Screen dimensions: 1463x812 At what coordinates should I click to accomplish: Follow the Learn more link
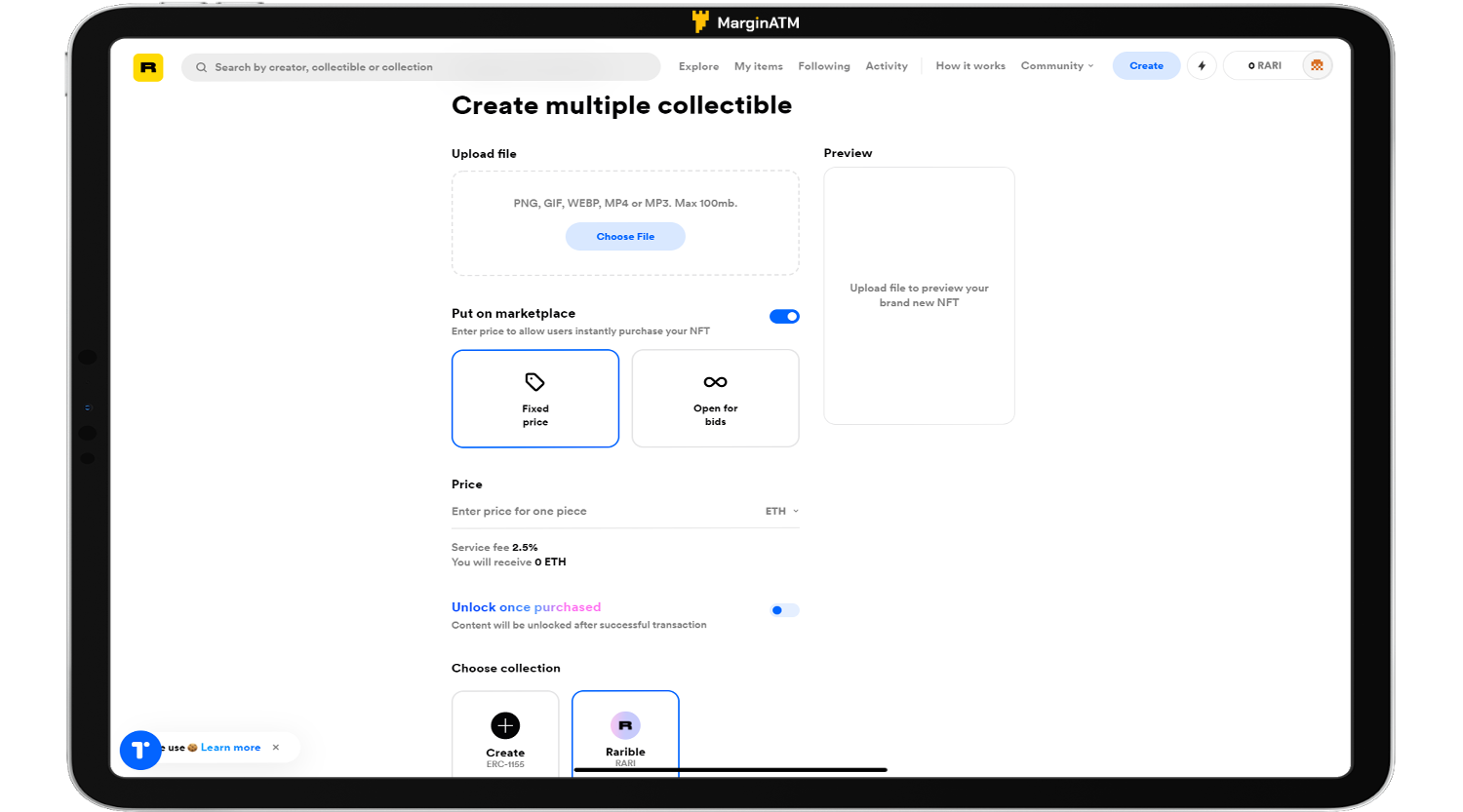point(230,748)
